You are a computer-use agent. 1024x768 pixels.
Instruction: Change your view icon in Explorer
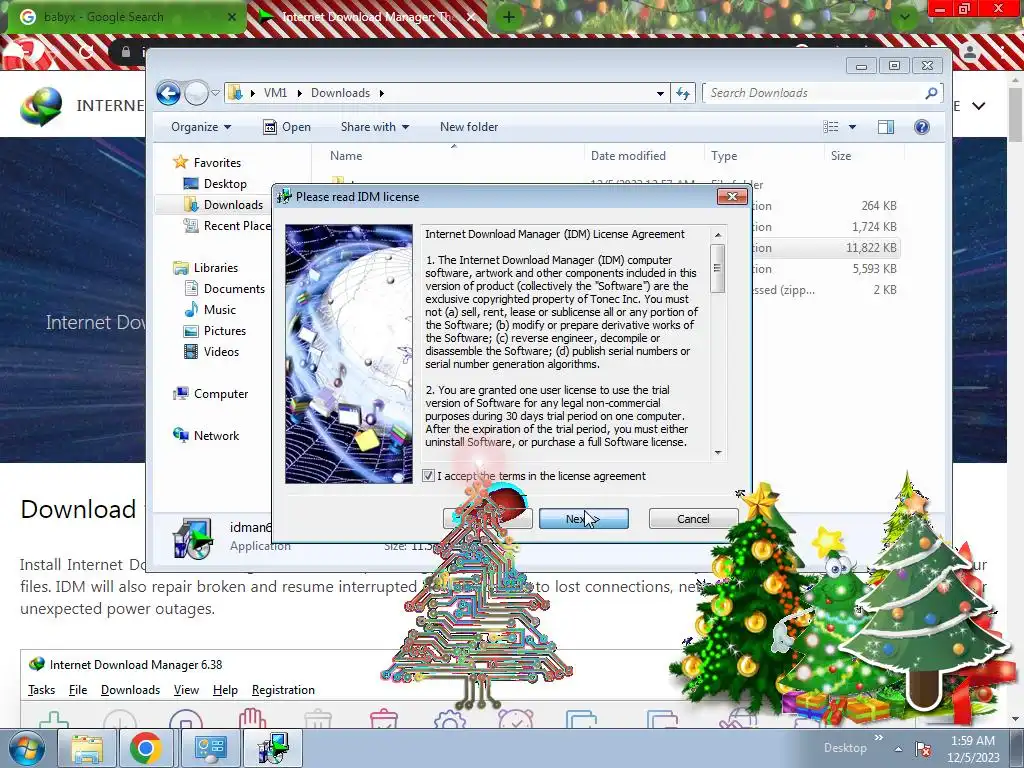[x=831, y=127]
